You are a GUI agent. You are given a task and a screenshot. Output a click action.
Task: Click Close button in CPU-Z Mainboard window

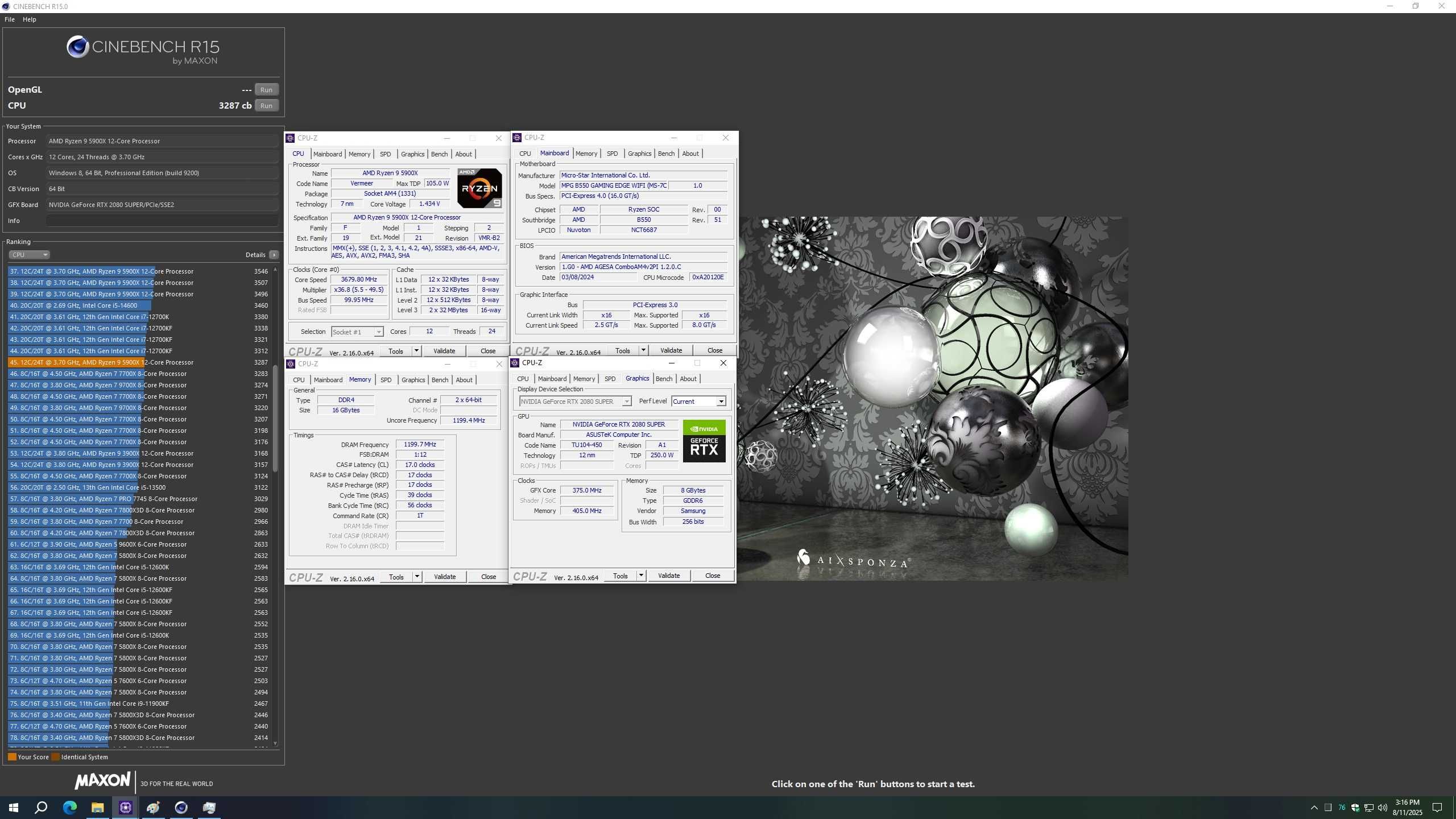point(715,350)
